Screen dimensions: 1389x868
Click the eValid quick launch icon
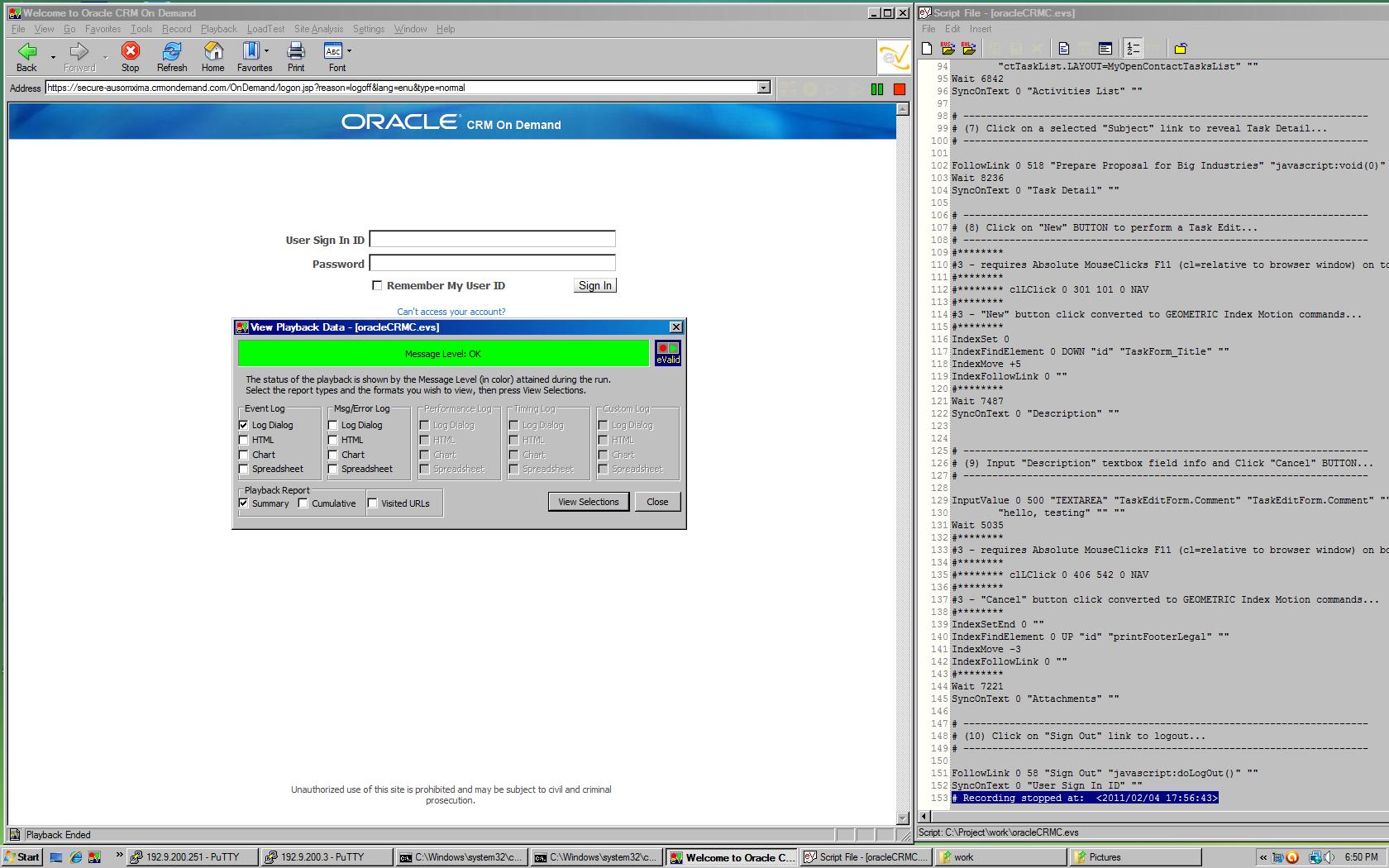95,857
